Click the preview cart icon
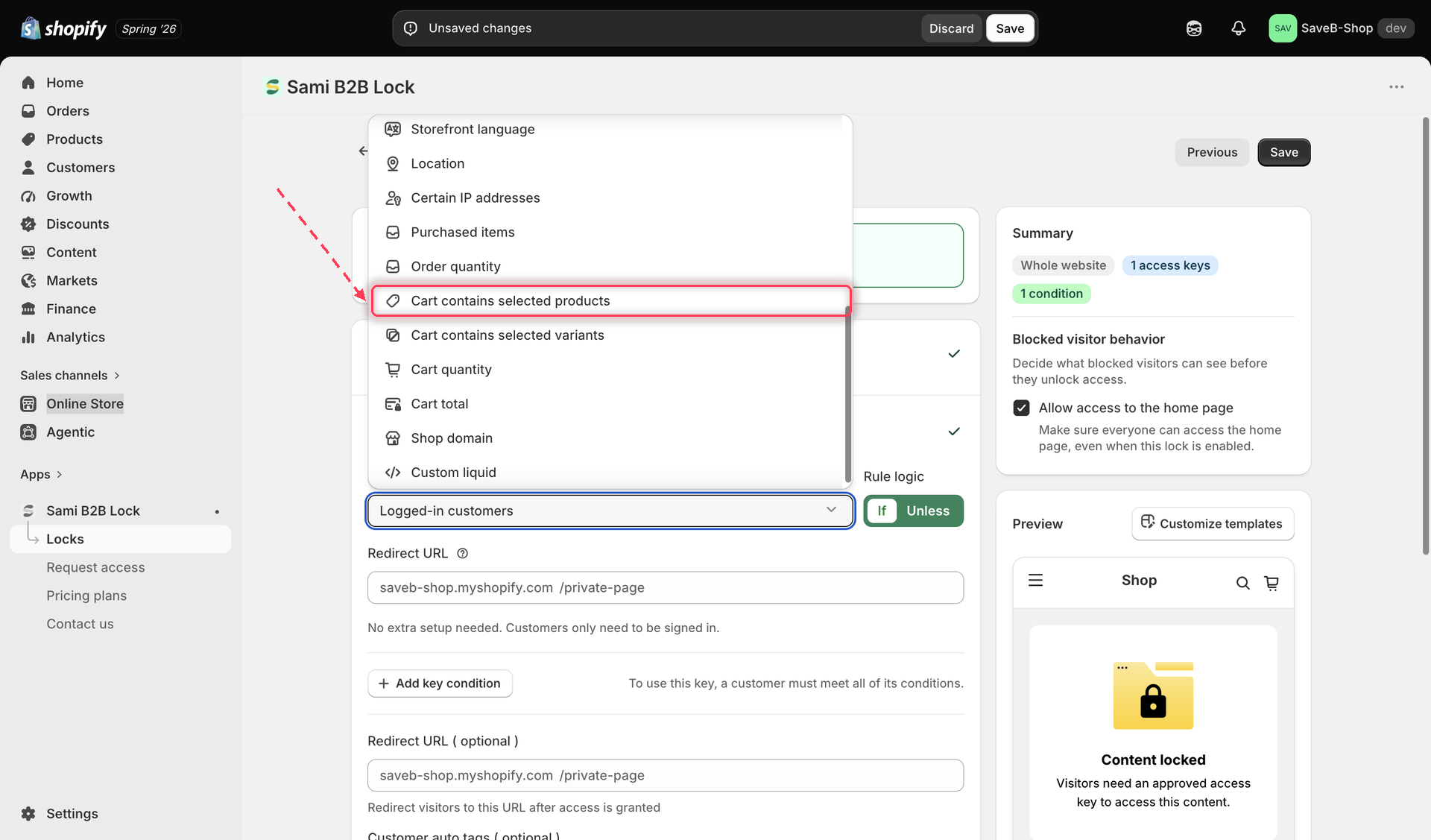This screenshot has width=1431, height=840. (x=1272, y=583)
